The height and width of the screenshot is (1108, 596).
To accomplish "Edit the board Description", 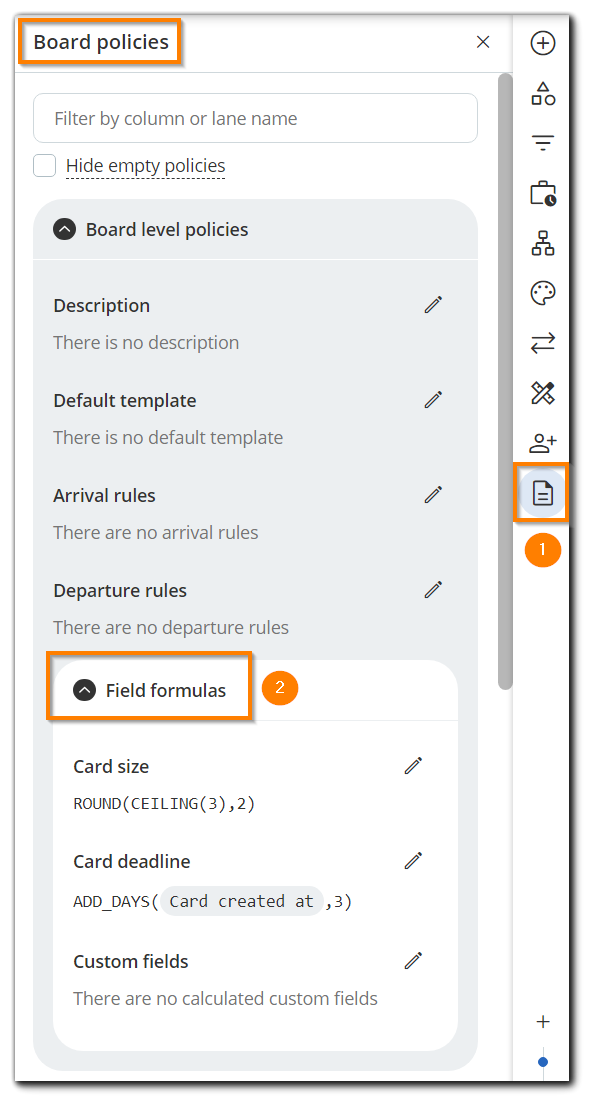I will [433, 304].
